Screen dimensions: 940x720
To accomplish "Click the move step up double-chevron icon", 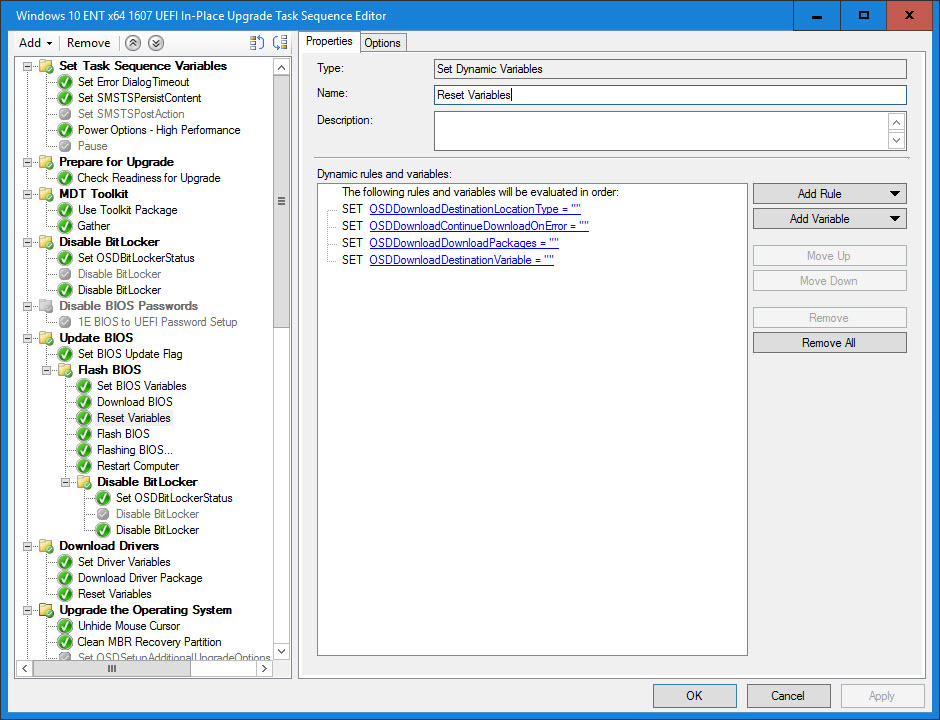I will 133,43.
